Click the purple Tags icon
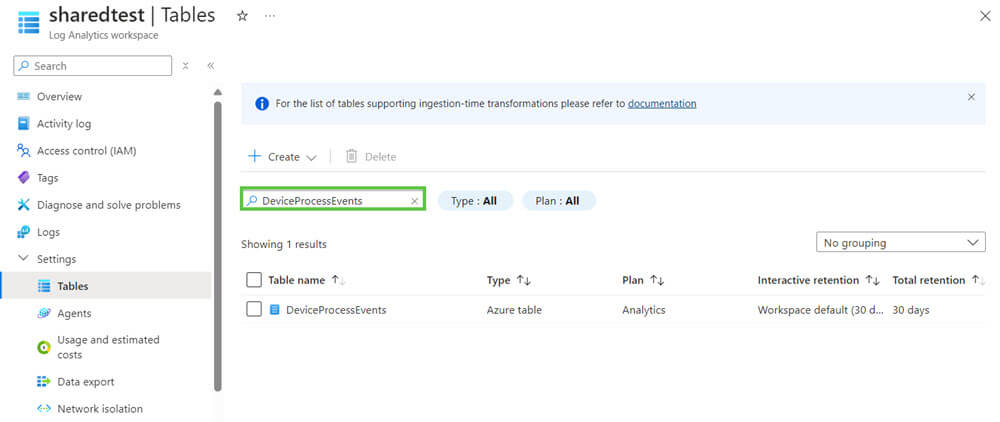The image size is (1000, 422). [x=24, y=178]
